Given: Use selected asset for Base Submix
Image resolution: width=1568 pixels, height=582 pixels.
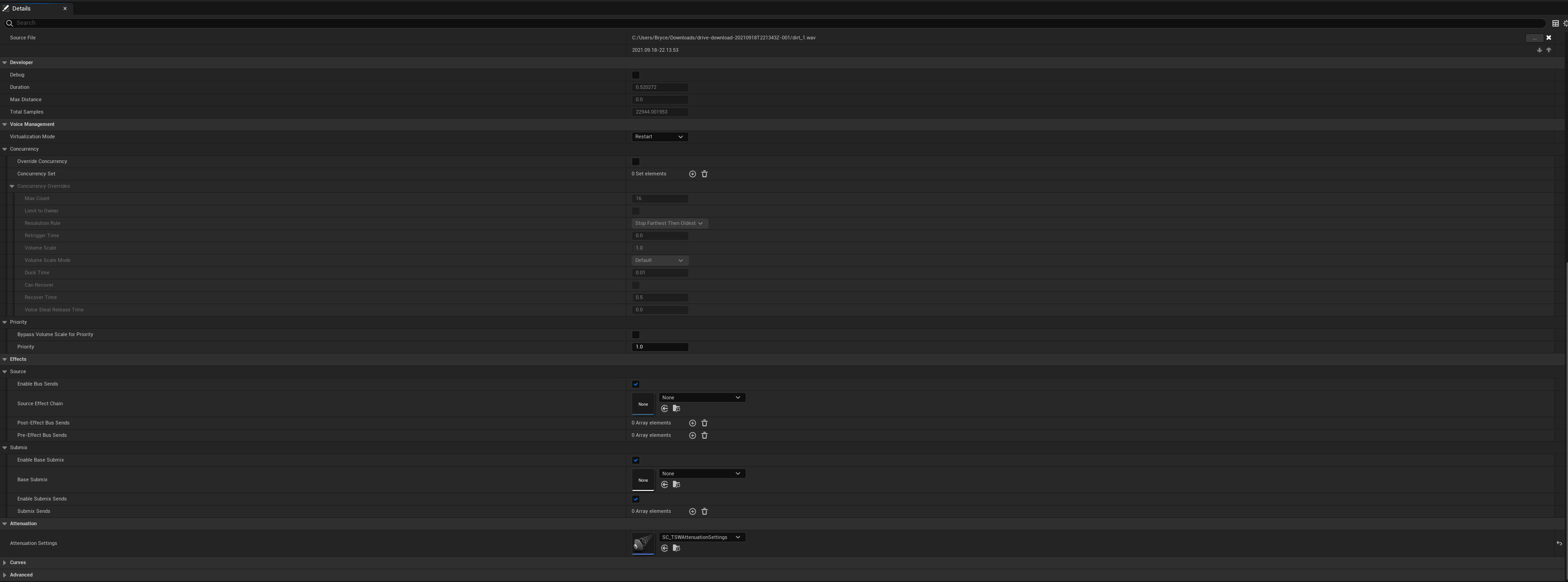Looking at the screenshot, I should [664, 485].
